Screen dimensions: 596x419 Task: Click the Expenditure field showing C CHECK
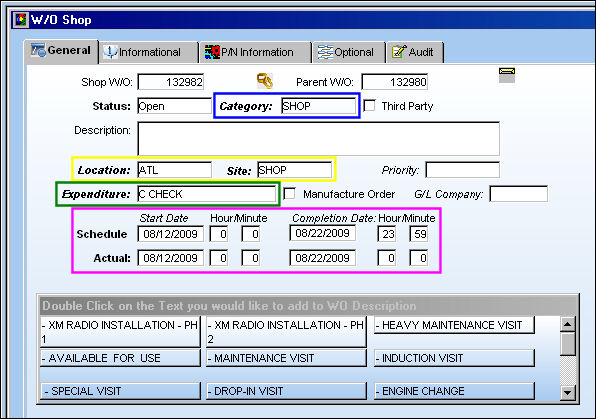pos(207,194)
